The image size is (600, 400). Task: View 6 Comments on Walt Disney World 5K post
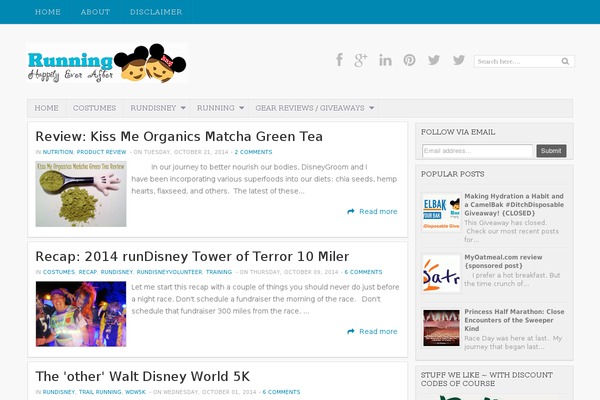click(x=281, y=392)
